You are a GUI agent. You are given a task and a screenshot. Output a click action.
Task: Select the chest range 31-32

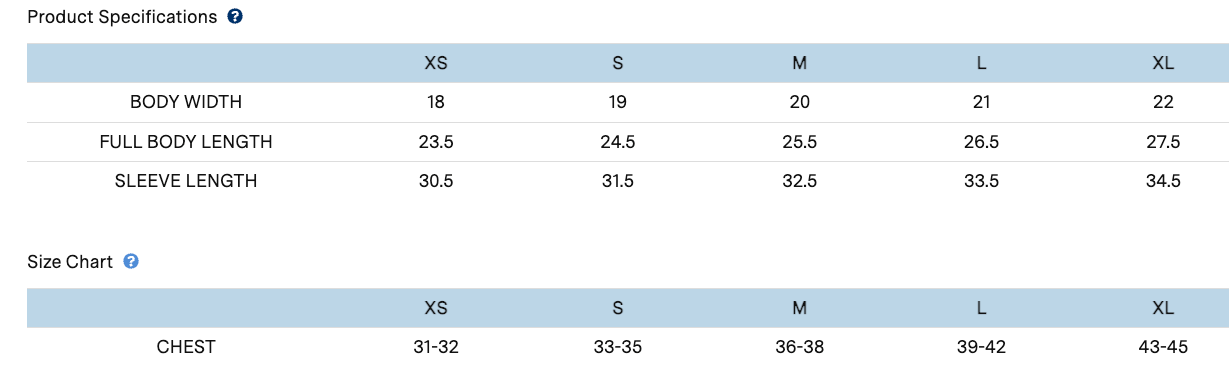click(x=436, y=347)
